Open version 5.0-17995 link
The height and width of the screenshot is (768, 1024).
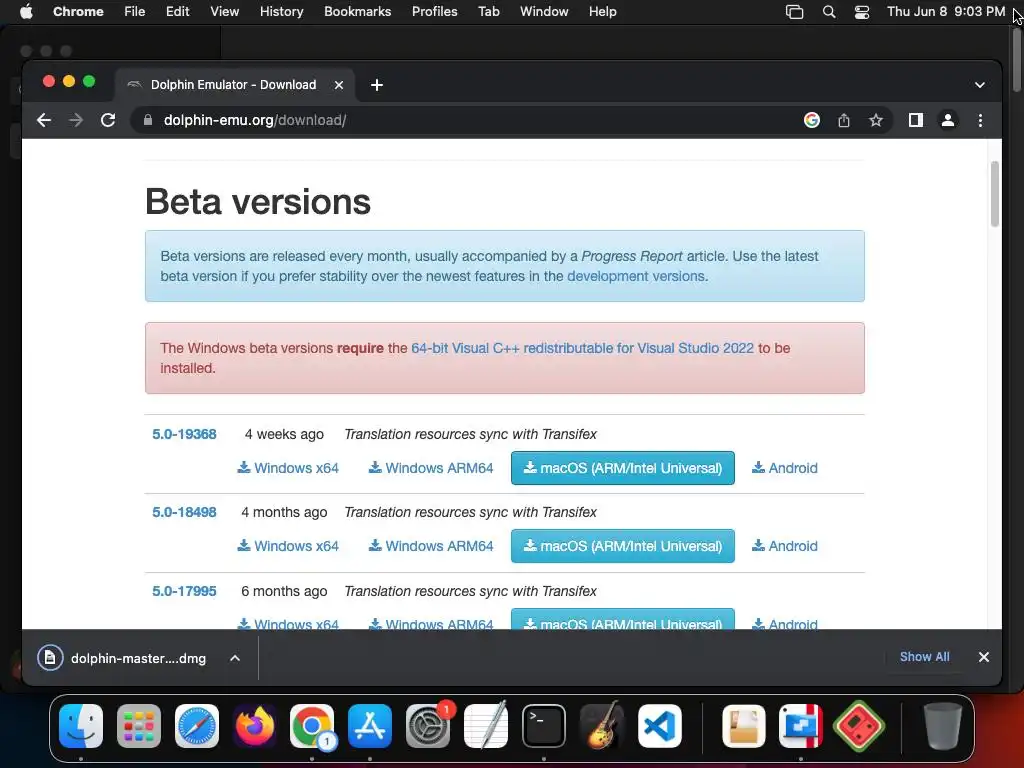[x=184, y=591]
